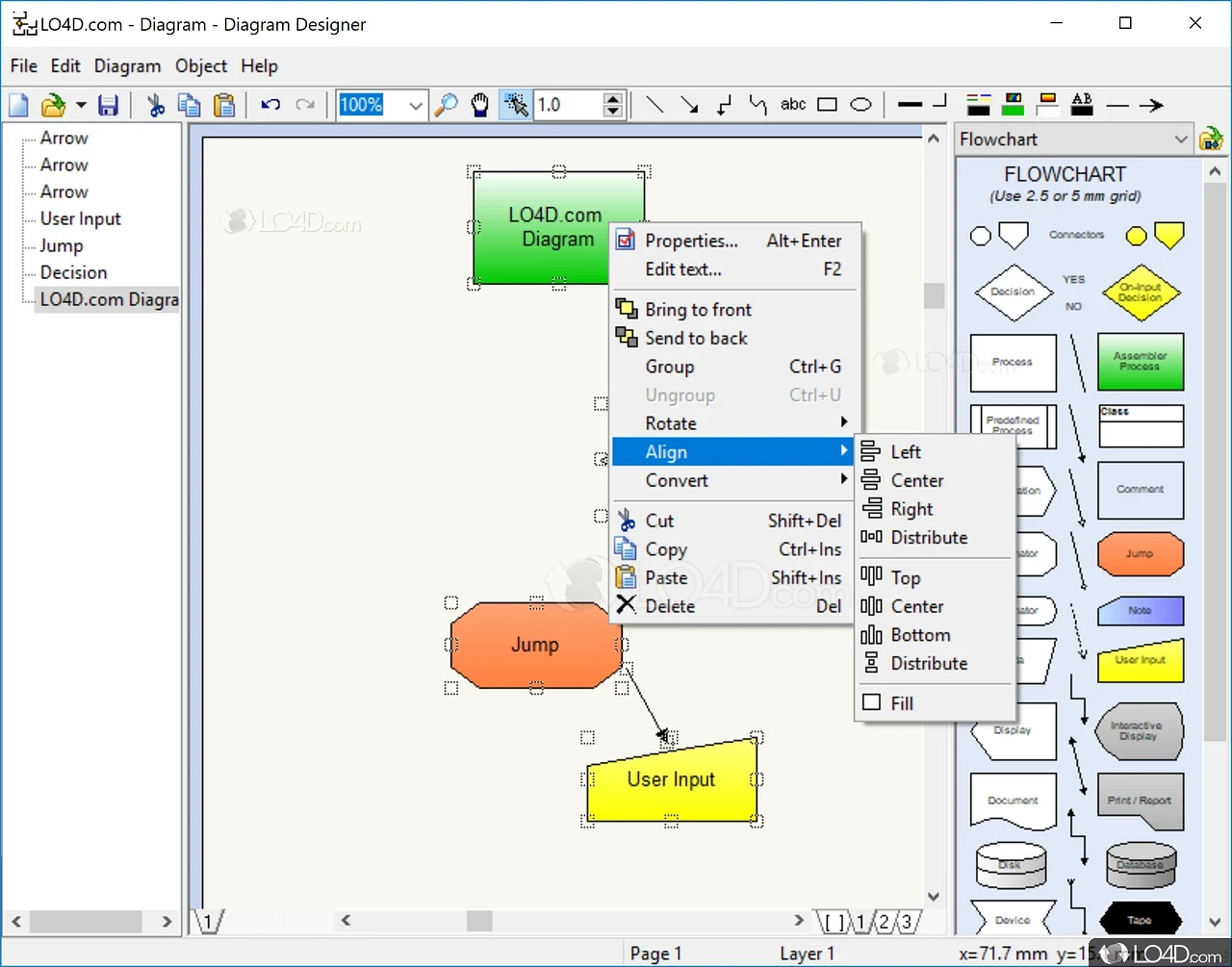The image size is (1232, 967).
Task: Click the toolbar Copy icon
Action: coord(190,105)
